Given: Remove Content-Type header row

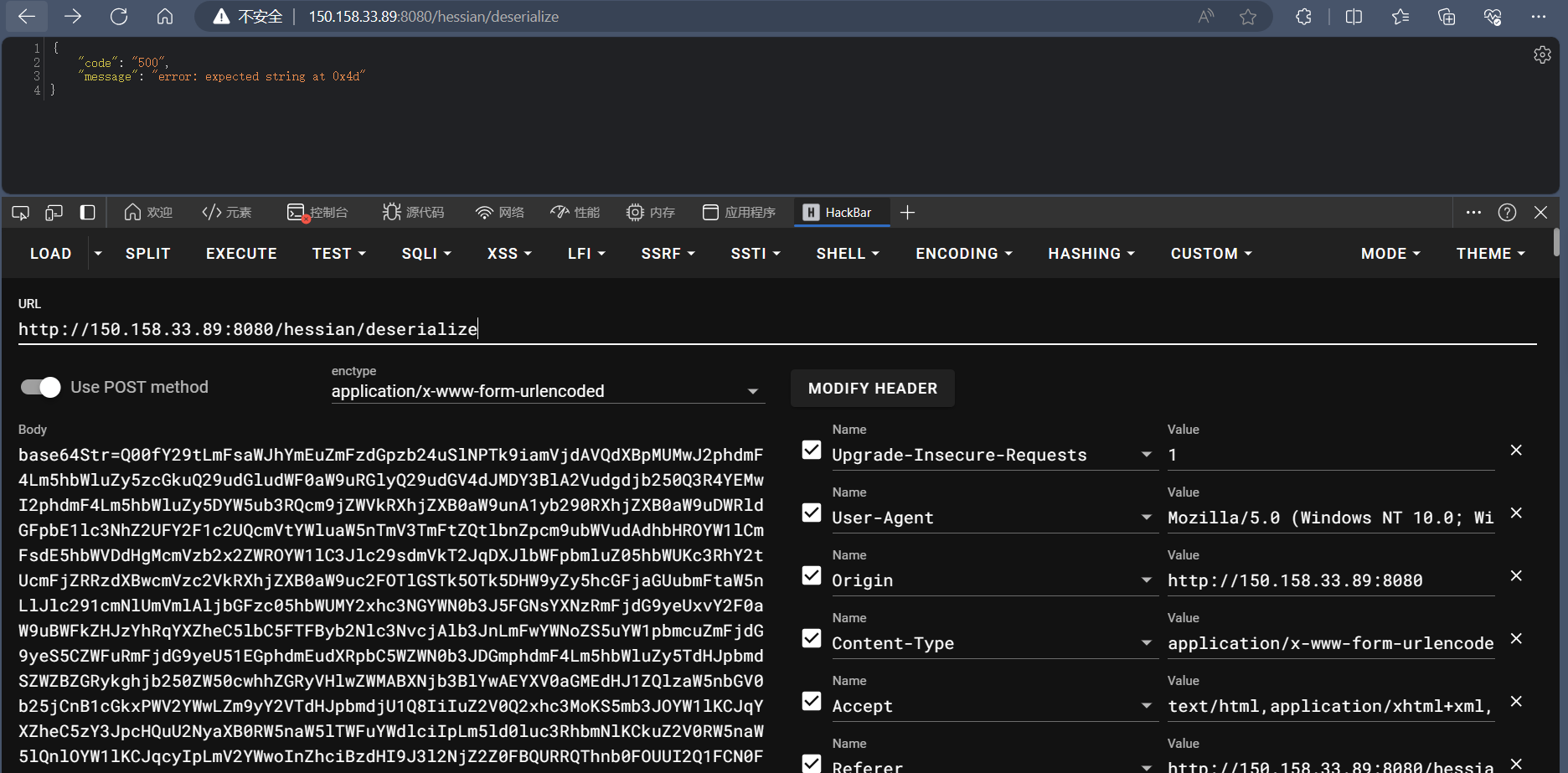Looking at the screenshot, I should point(1516,638).
